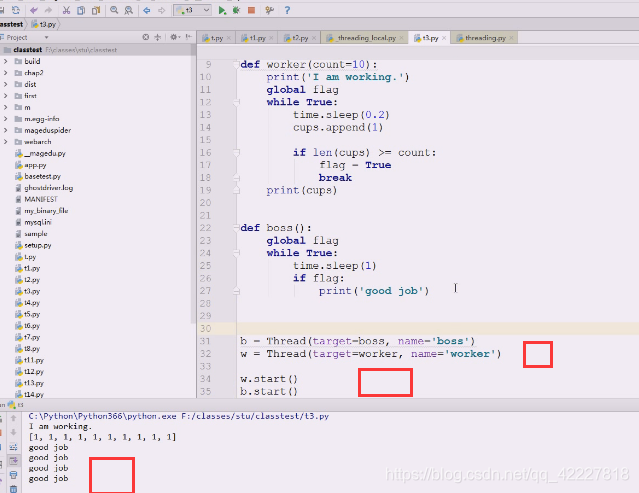The width and height of the screenshot is (639, 493).
Task: Click the Find magnifier icon
Action: point(114,10)
